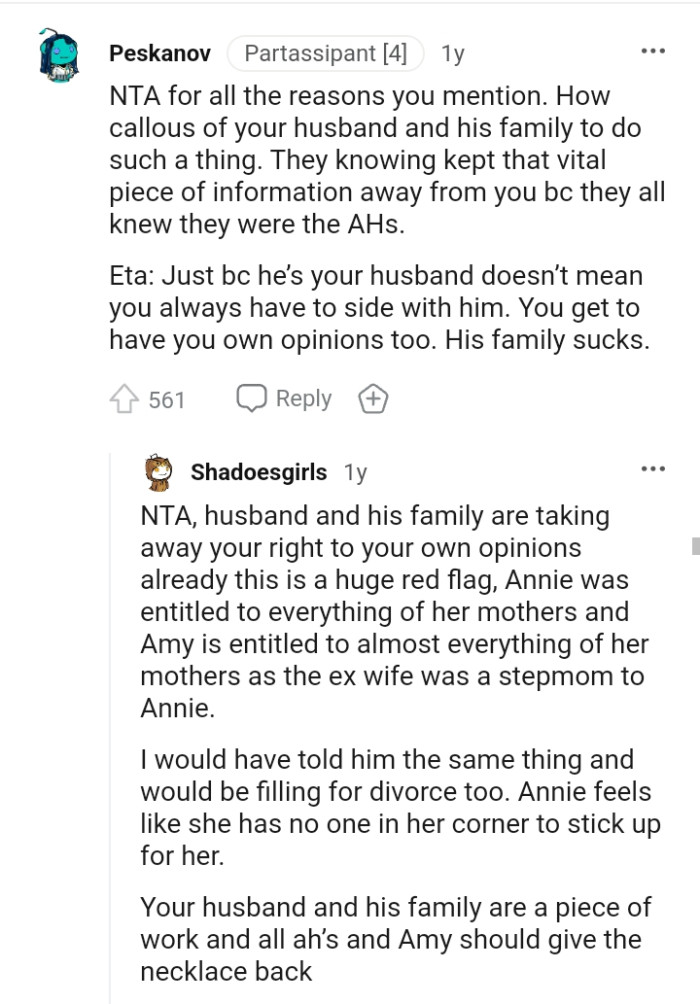
Task: Click the award plus icon on Peskanov's comment
Action: pyautogui.click(x=373, y=398)
